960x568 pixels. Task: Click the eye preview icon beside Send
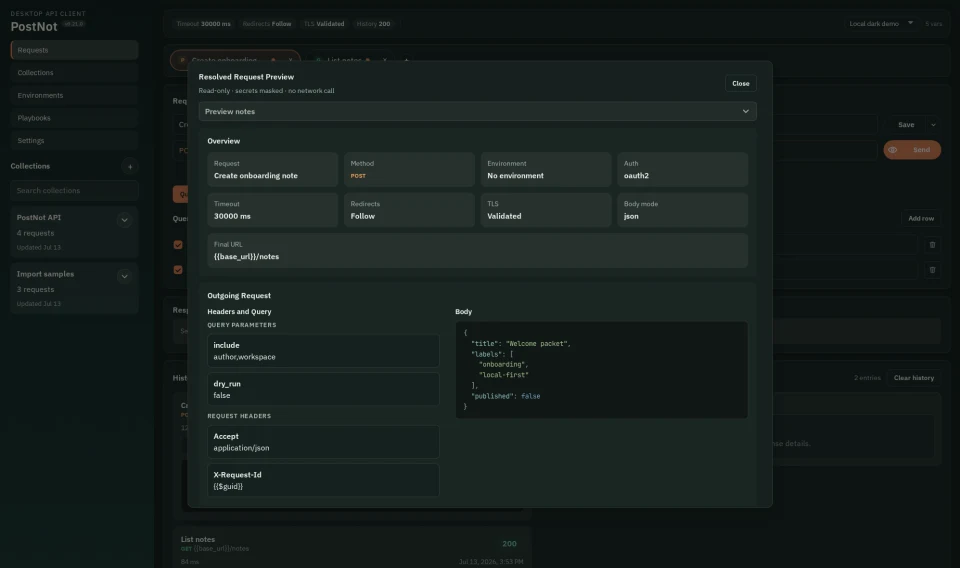tap(893, 150)
